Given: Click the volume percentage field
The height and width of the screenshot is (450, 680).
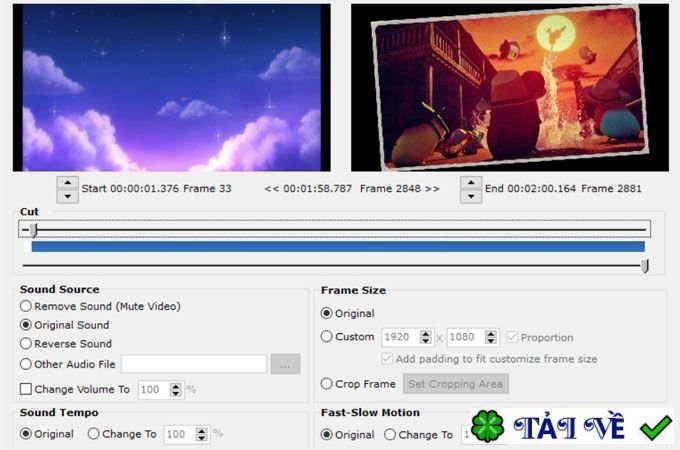Looking at the screenshot, I should tap(154, 389).
